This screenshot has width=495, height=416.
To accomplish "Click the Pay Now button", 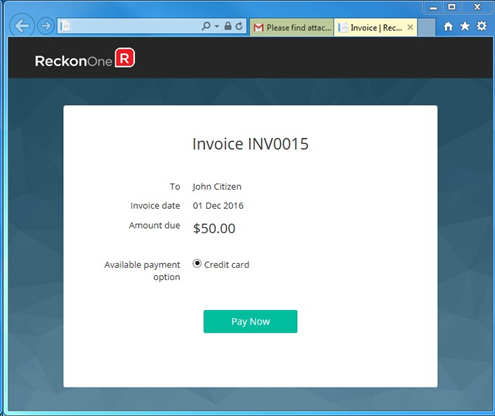I will pos(250,321).
